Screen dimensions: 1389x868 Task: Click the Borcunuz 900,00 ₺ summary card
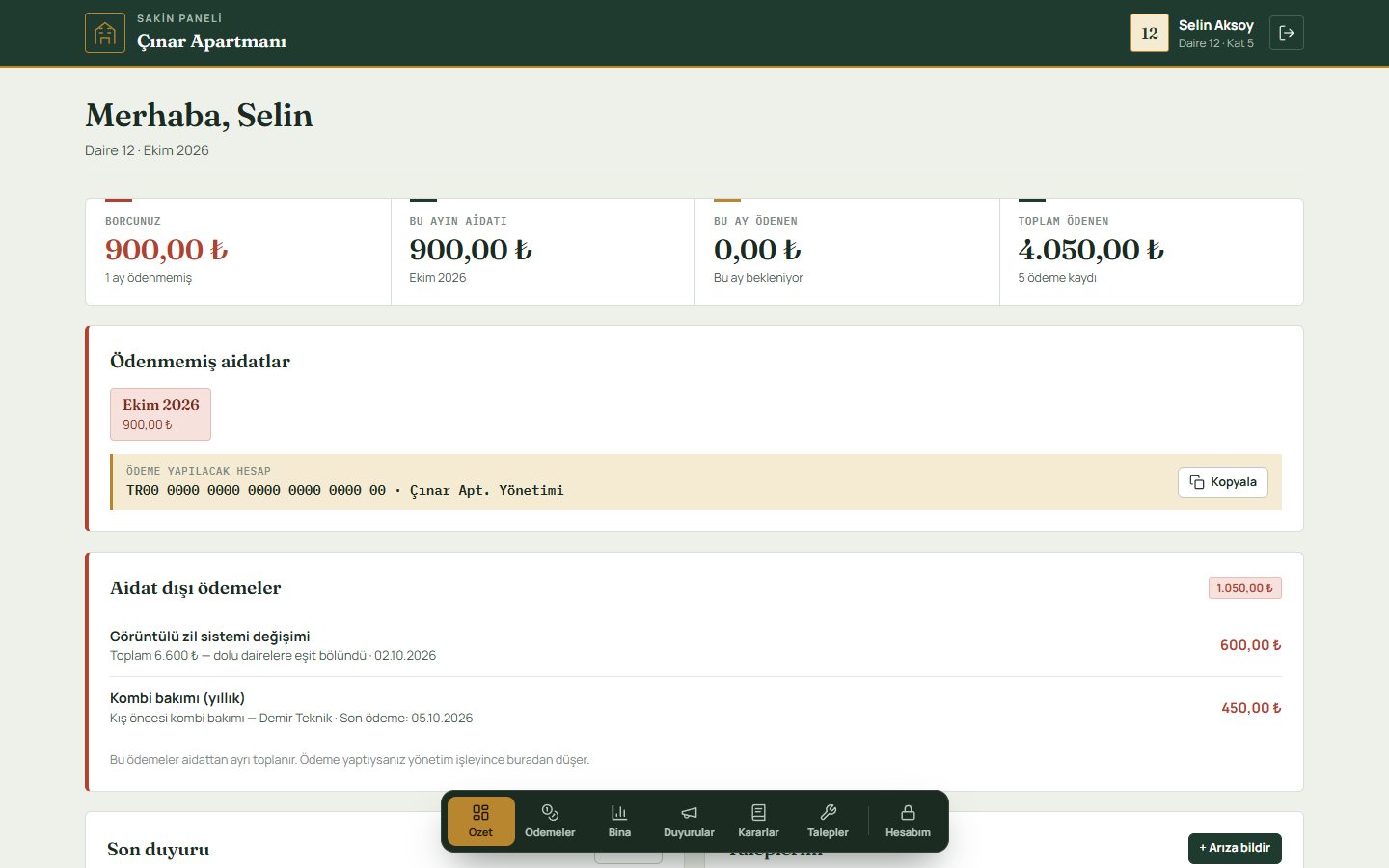pyautogui.click(x=238, y=252)
